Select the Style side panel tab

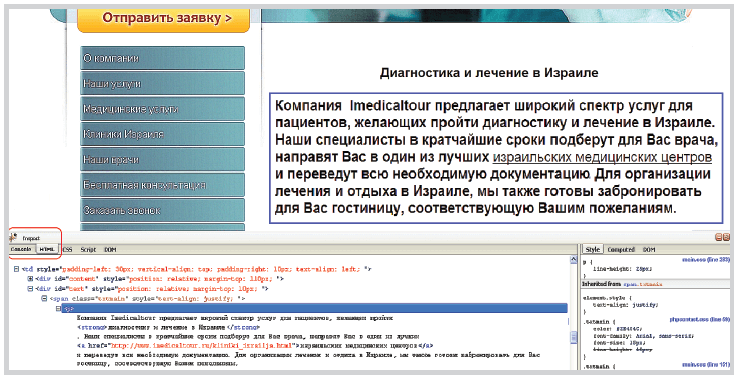(x=593, y=250)
